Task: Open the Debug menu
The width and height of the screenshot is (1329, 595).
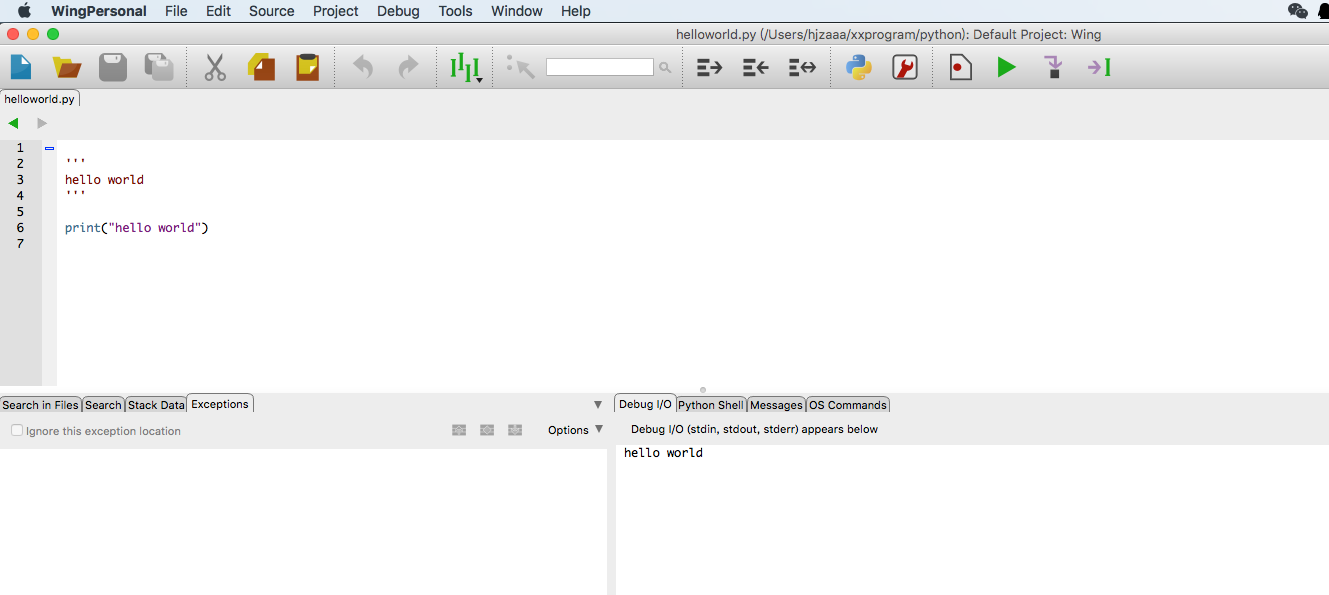Action: click(x=398, y=11)
